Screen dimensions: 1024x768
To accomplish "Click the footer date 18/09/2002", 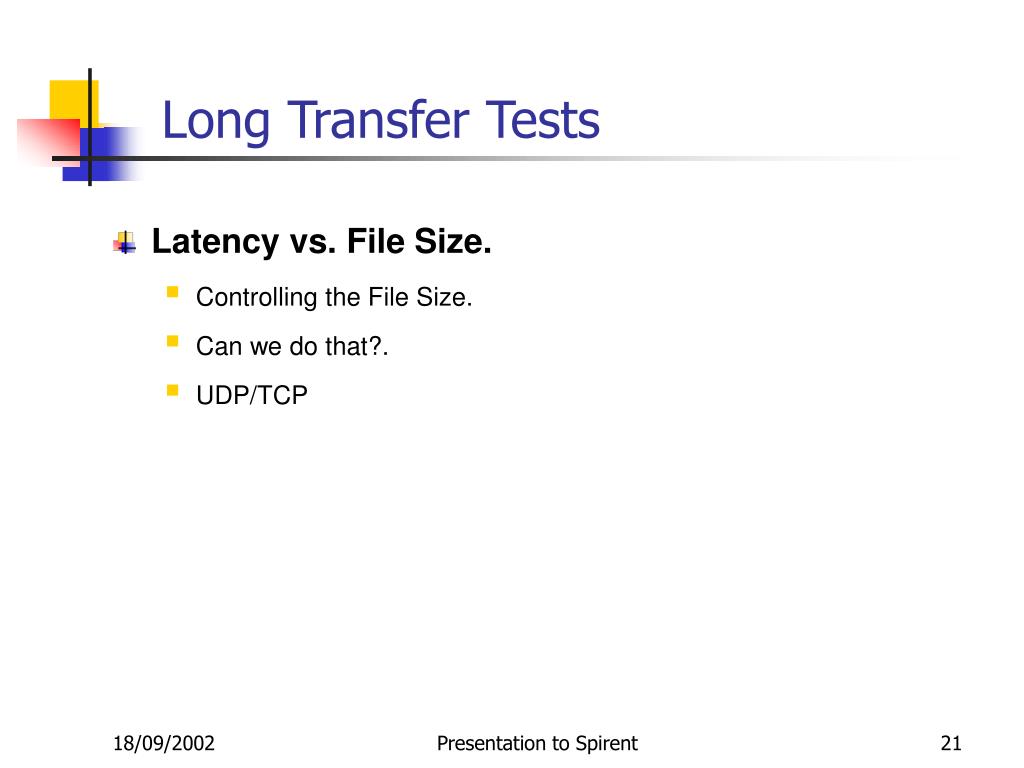I will tap(163, 743).
